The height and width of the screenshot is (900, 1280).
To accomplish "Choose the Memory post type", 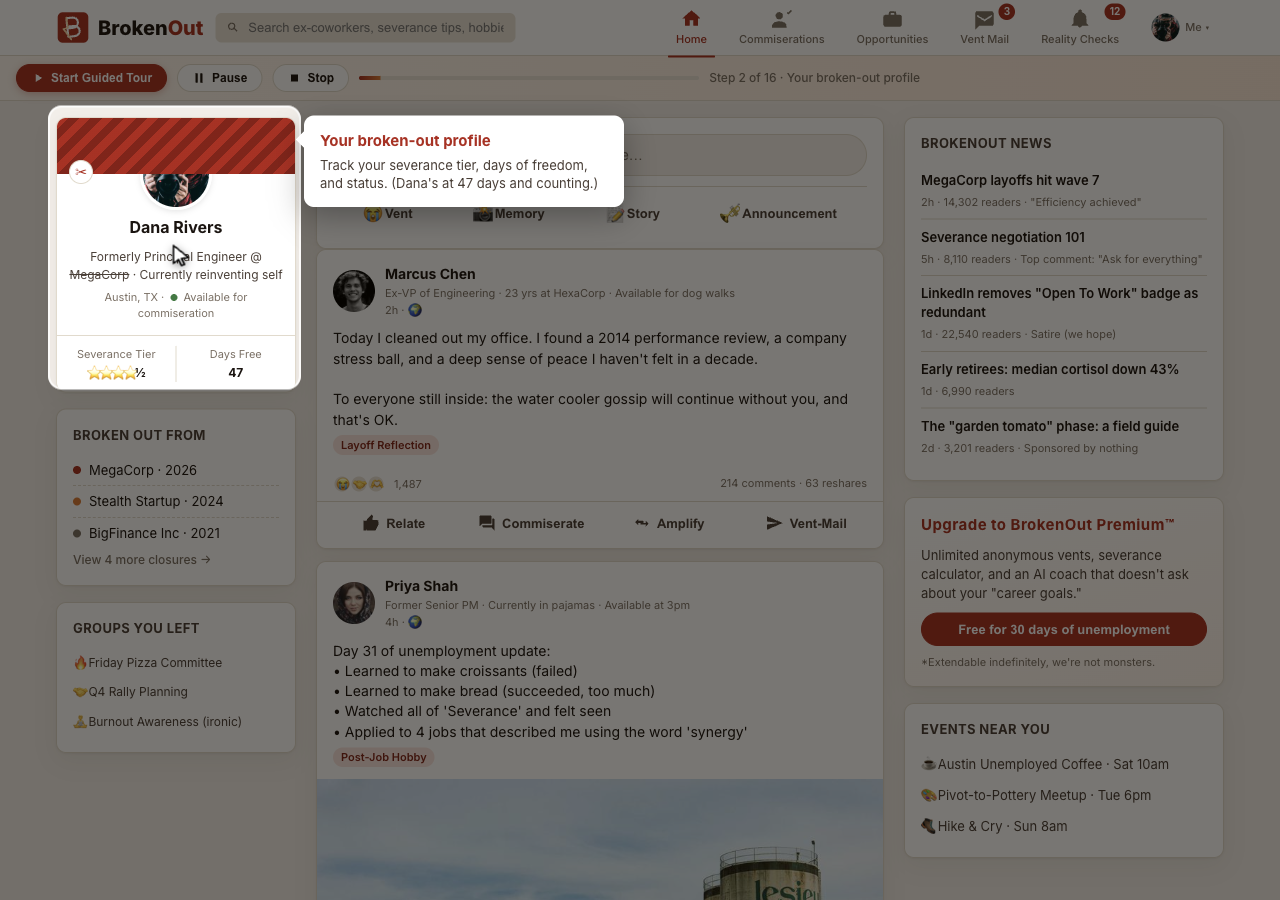I will click(509, 214).
